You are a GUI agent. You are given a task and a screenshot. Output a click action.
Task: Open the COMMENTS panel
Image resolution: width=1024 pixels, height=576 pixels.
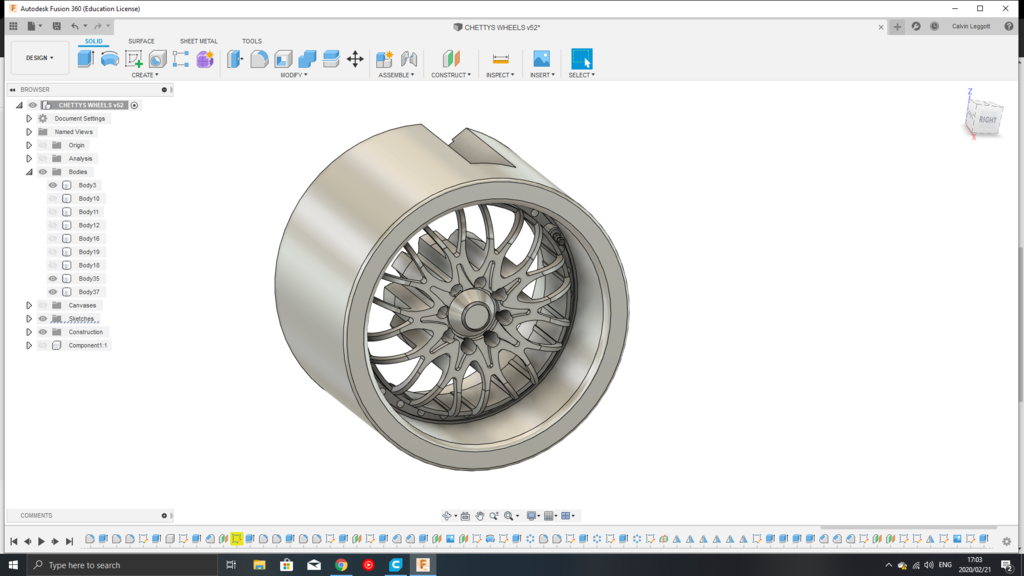37,515
